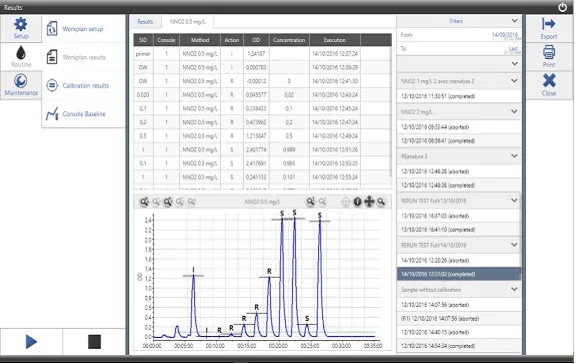576x364 pixels.
Task: Select the pan move-arrows tool
Action: coord(369,202)
